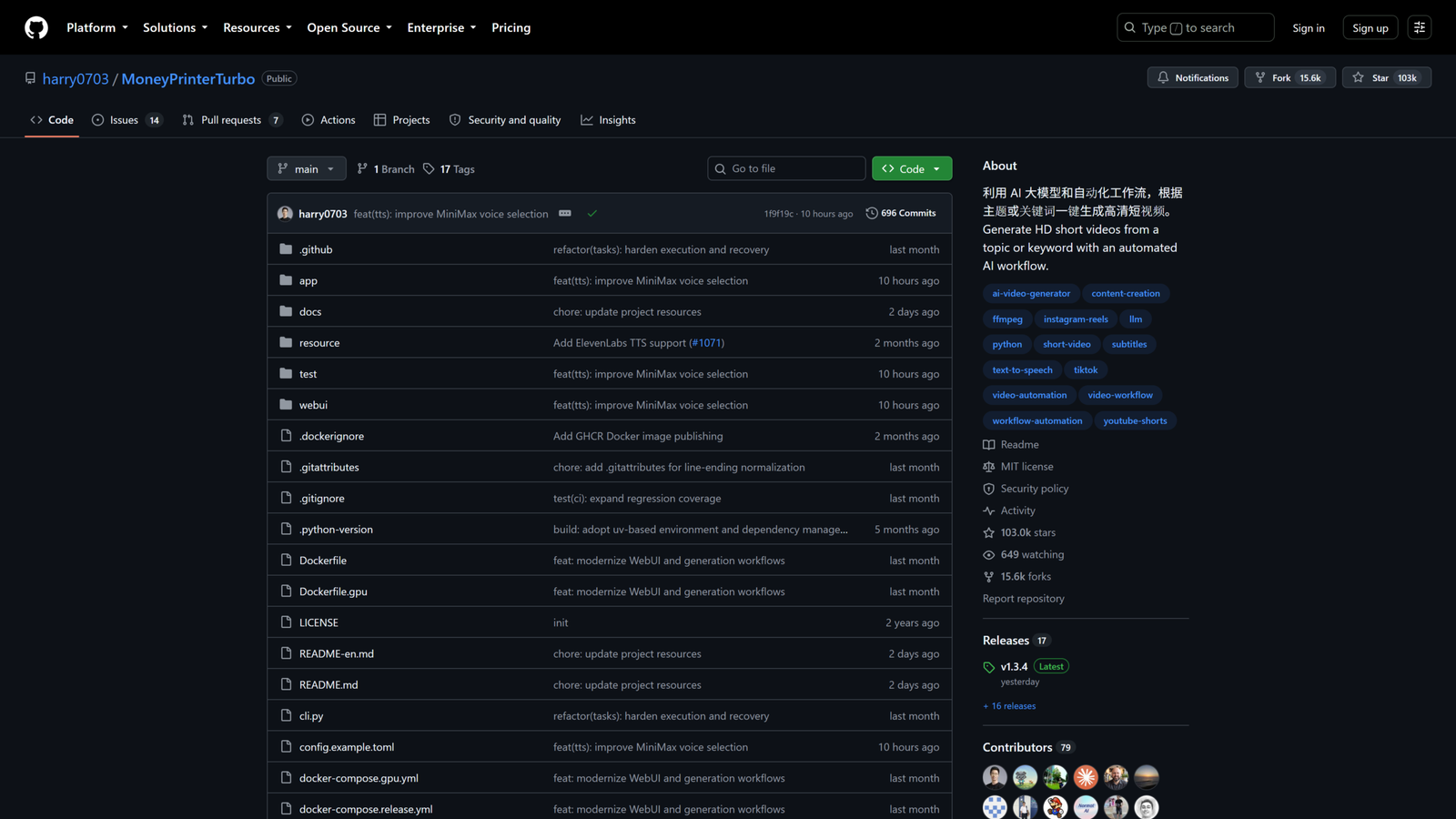Click the tags icon next to 17 Tags
This screenshot has width=1456, height=819.
click(x=429, y=168)
